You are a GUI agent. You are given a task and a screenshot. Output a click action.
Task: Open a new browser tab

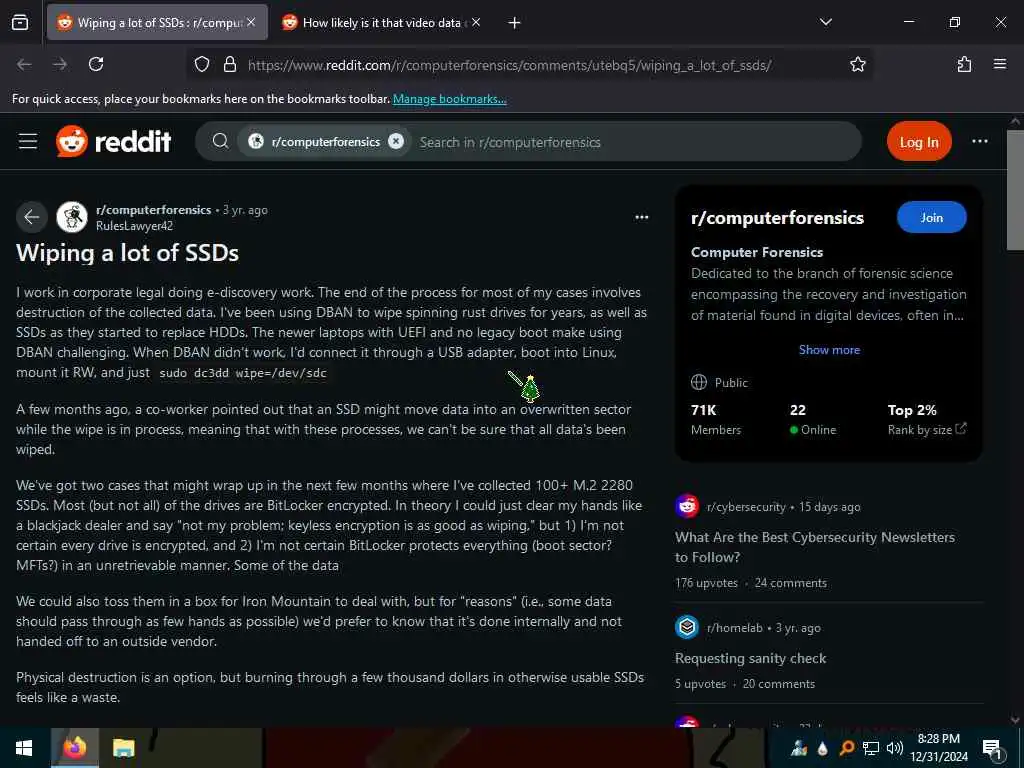pos(515,23)
